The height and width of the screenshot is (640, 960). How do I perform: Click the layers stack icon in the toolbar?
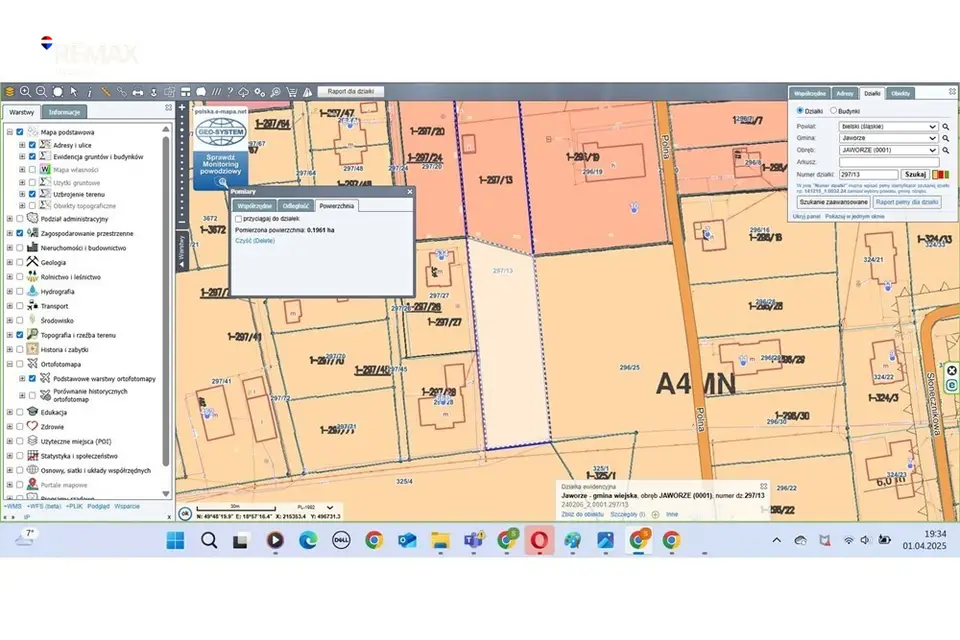[x=9, y=92]
